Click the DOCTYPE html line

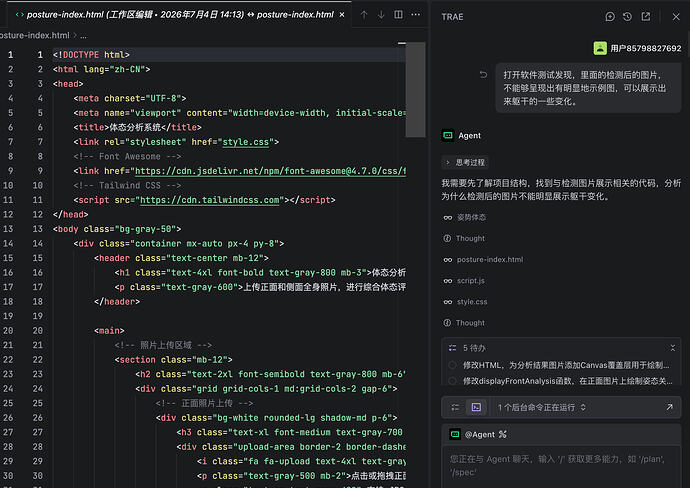point(91,55)
